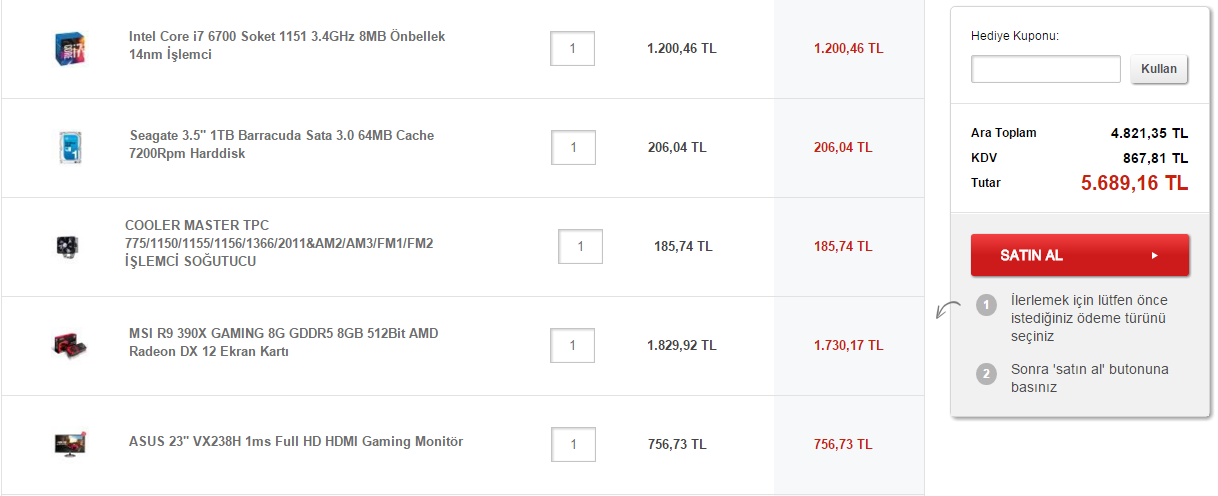Click the curved arrow beside the instructions
This screenshot has height=496, width=1218.
(946, 311)
